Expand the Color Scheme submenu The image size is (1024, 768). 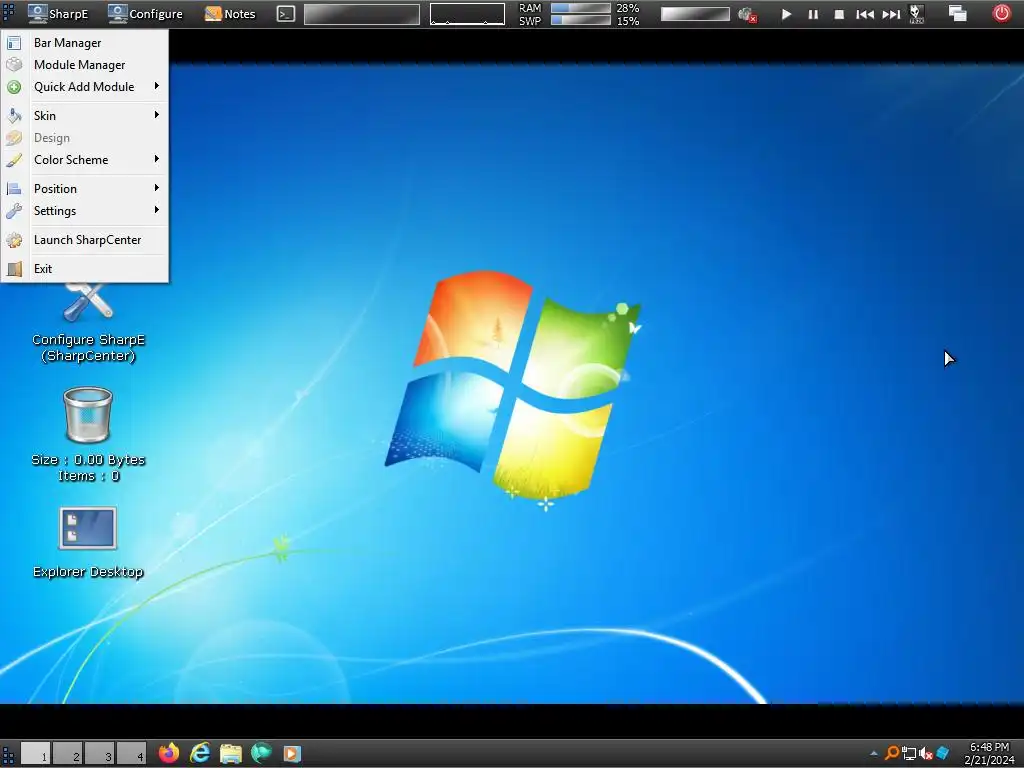tap(85, 160)
